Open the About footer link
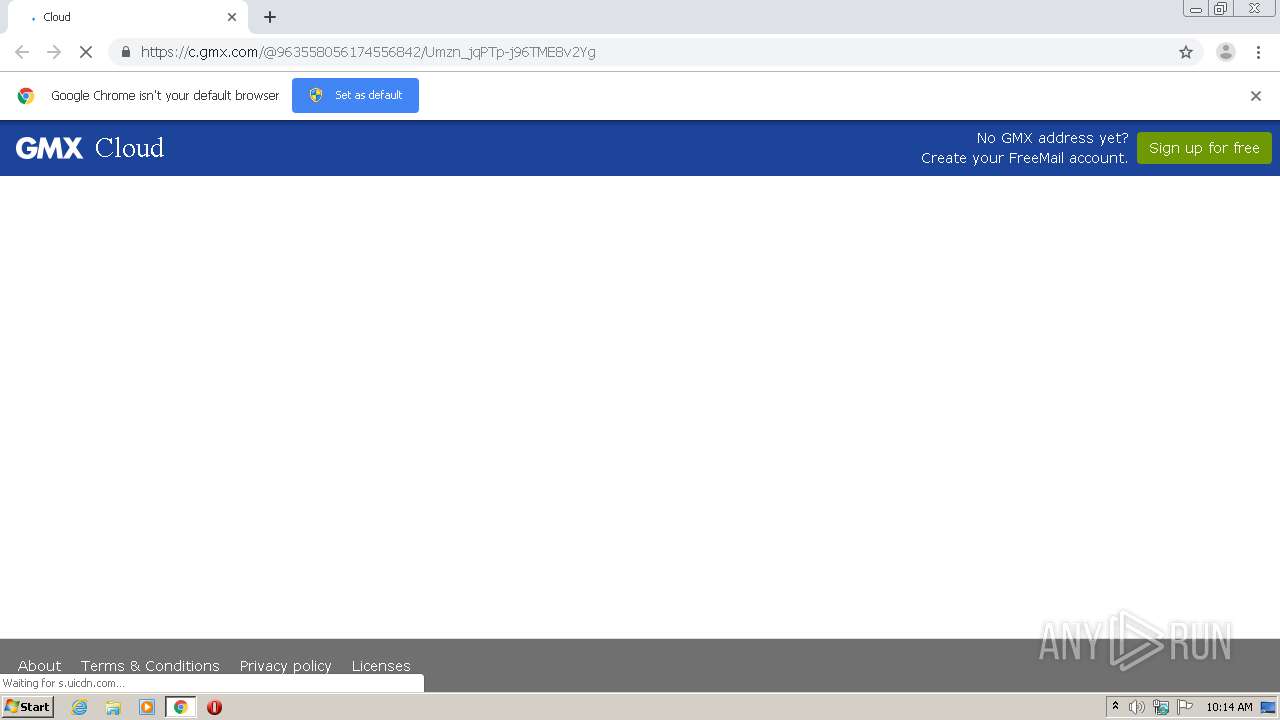Image resolution: width=1280 pixels, height=720 pixels. click(x=39, y=666)
